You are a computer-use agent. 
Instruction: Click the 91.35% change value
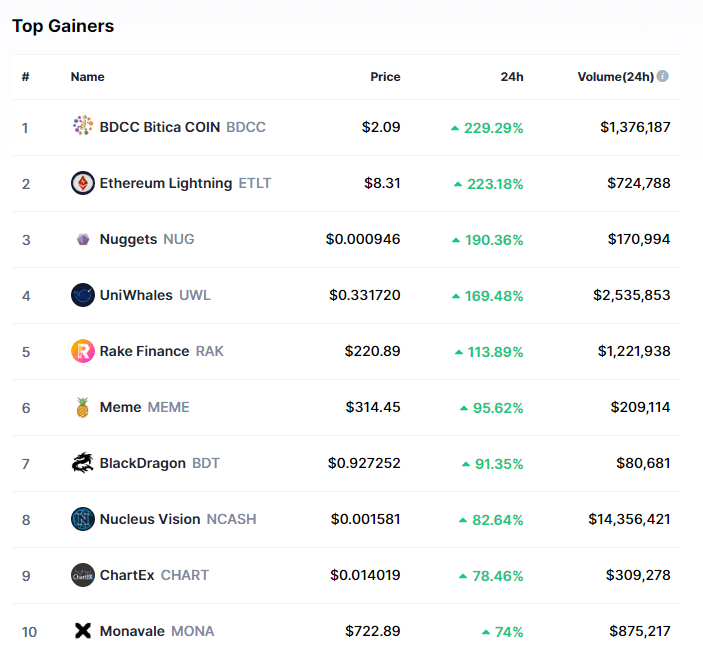(499, 464)
